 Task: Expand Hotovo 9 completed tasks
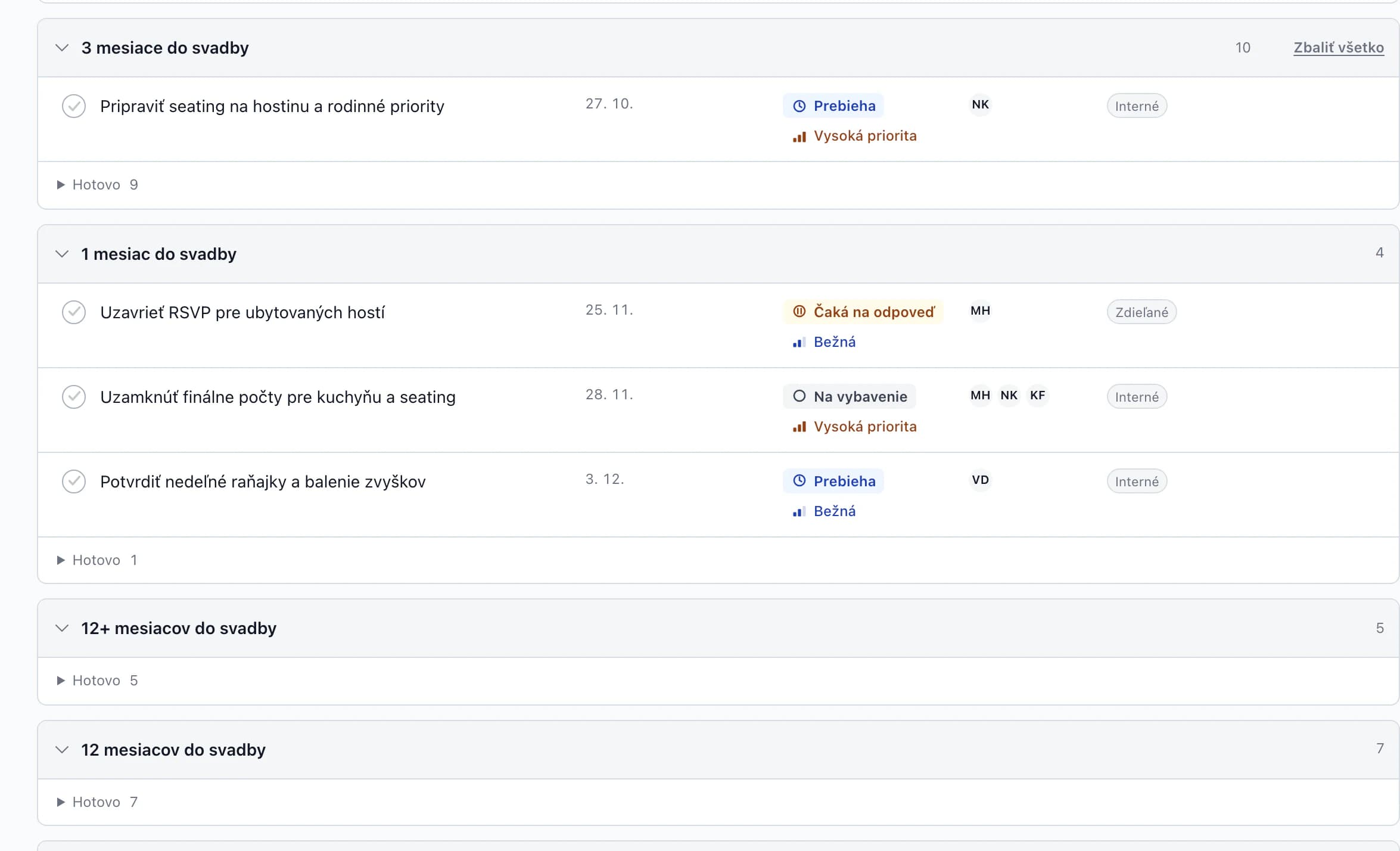click(98, 185)
